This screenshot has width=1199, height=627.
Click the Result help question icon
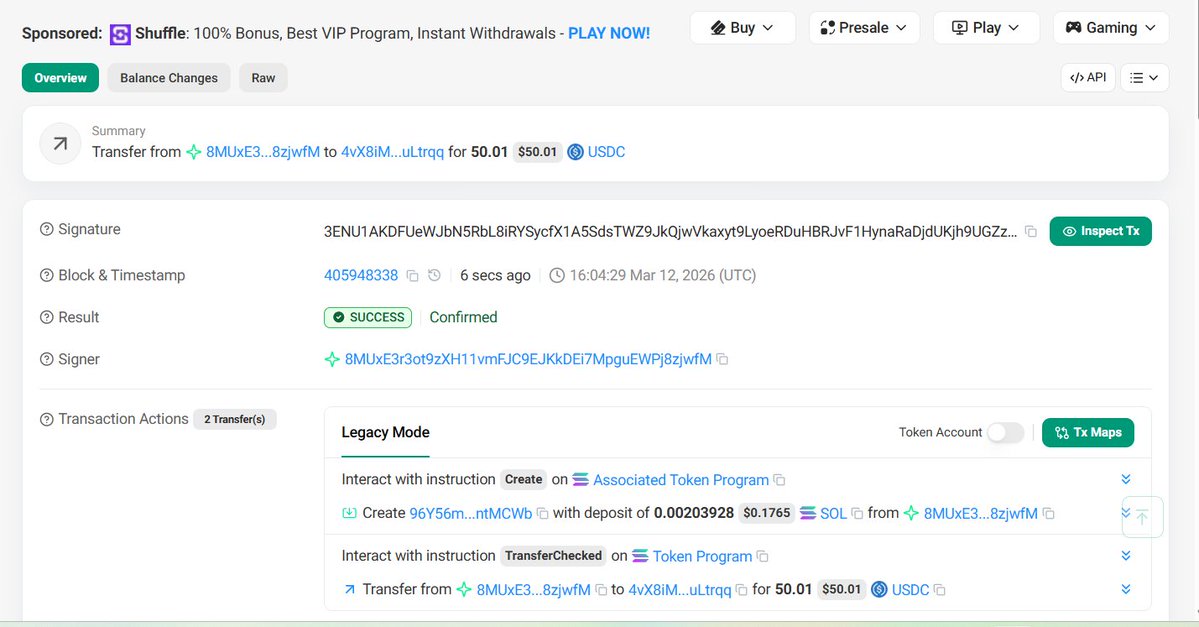coord(47,317)
